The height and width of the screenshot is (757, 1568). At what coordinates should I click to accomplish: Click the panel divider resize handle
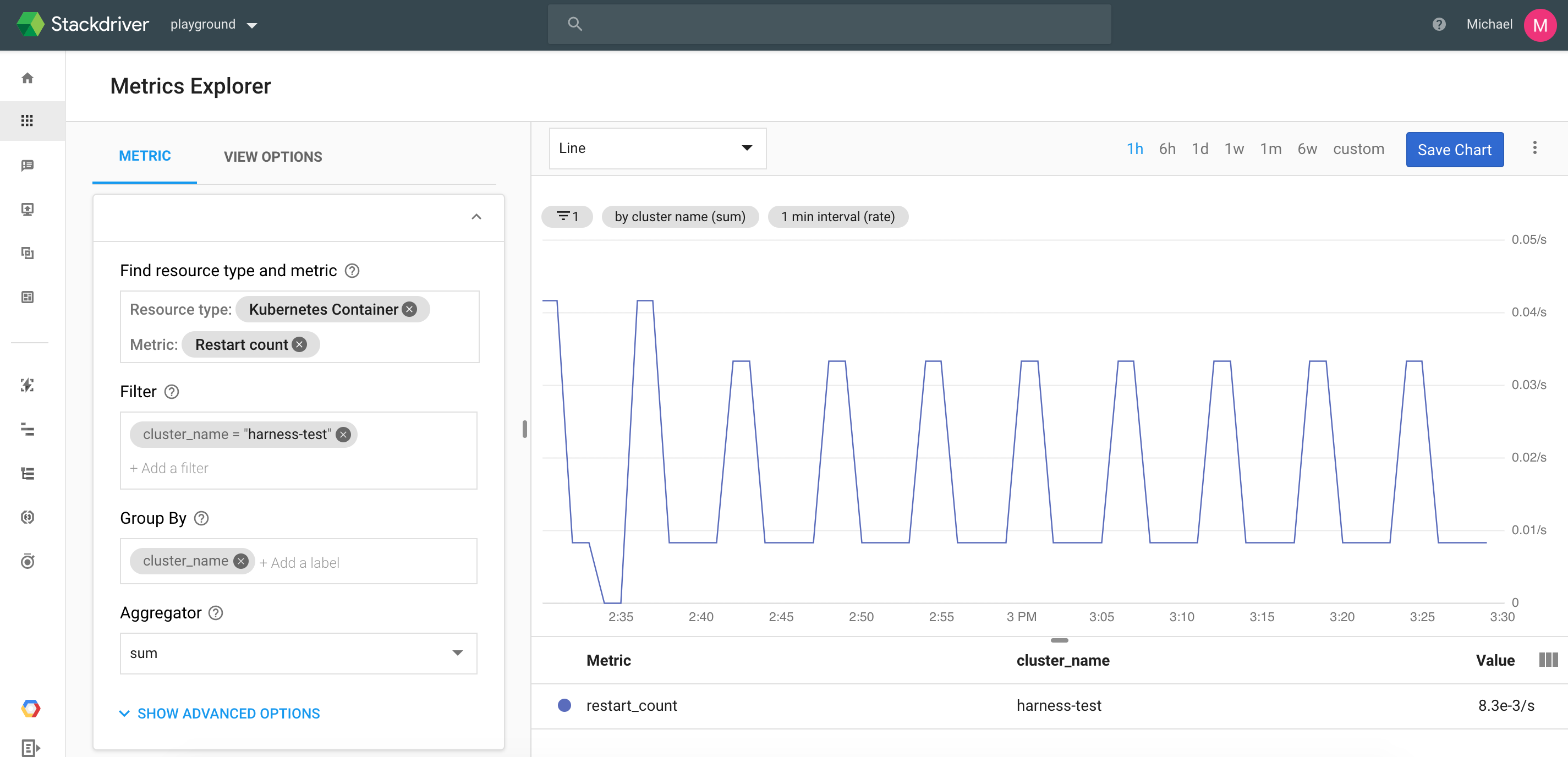[x=524, y=429]
